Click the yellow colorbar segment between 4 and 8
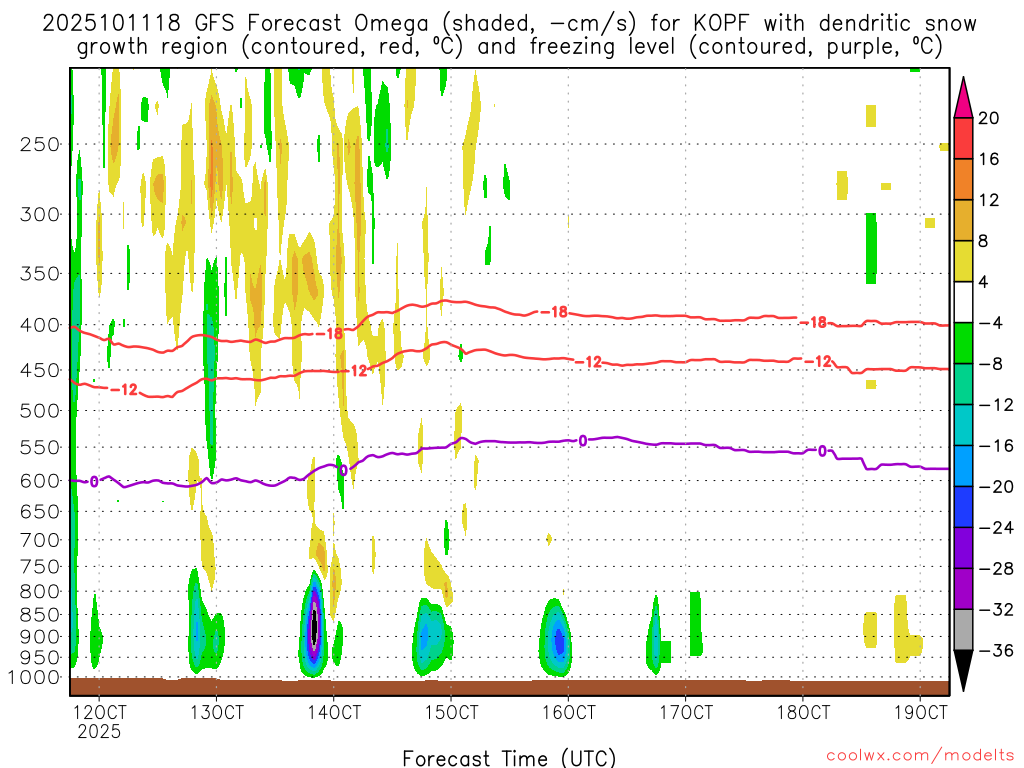The height and width of the screenshot is (768, 1024). [963, 261]
